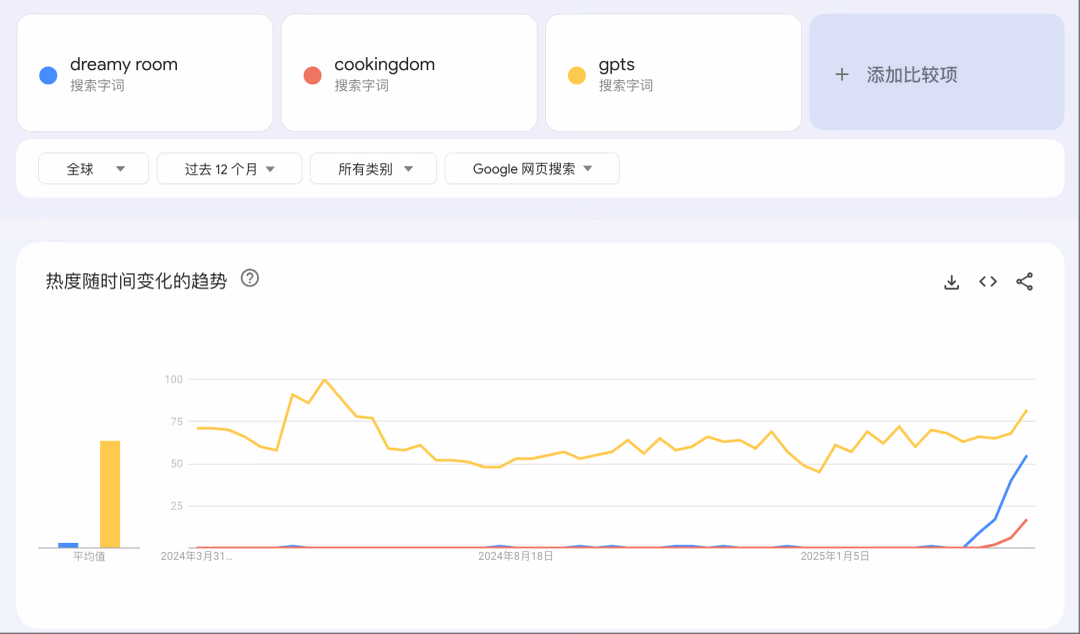Click the blue dreamy room average bar
The image size is (1080, 634).
click(68, 545)
